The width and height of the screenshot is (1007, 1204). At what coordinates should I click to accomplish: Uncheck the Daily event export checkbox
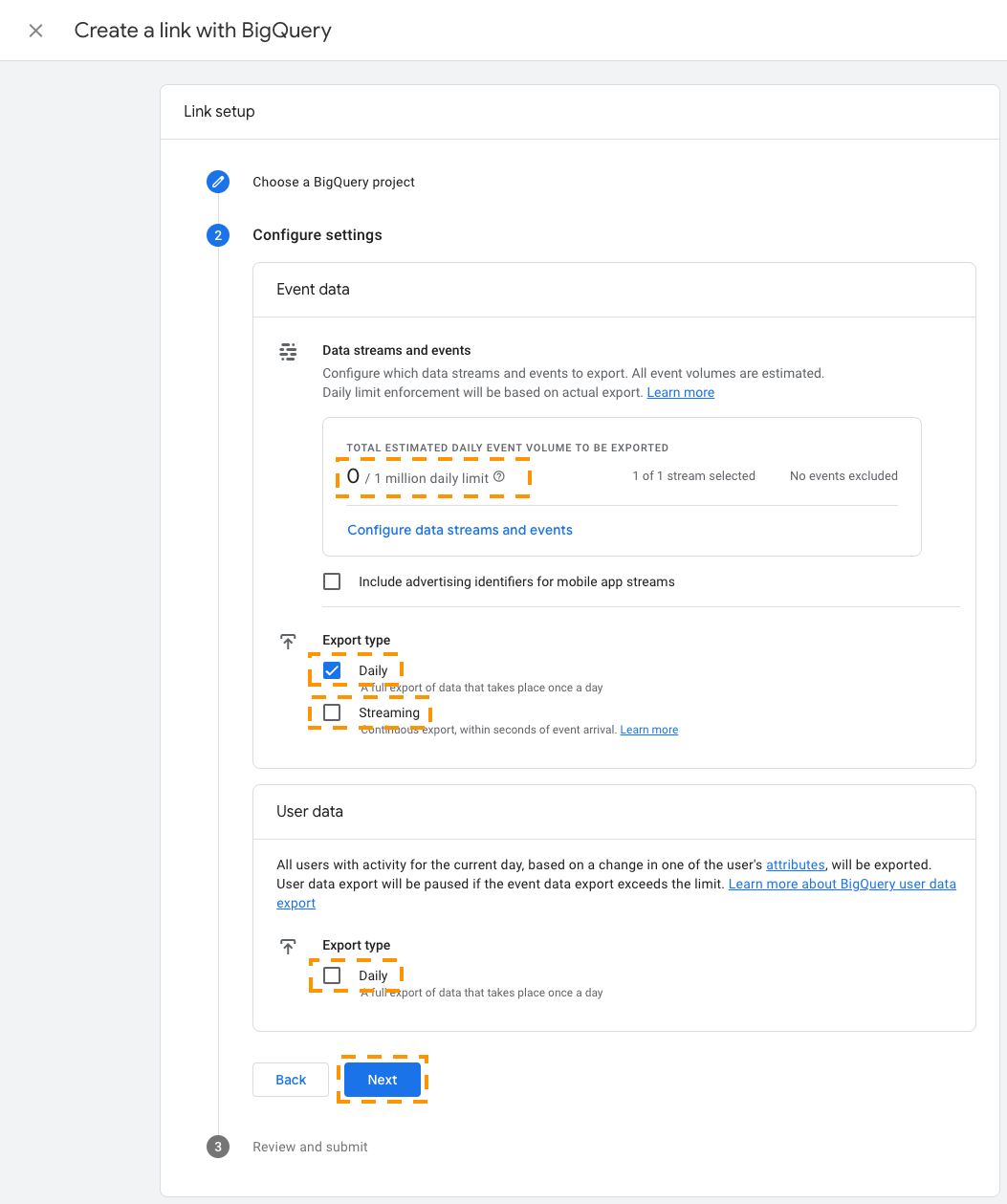tap(332, 670)
